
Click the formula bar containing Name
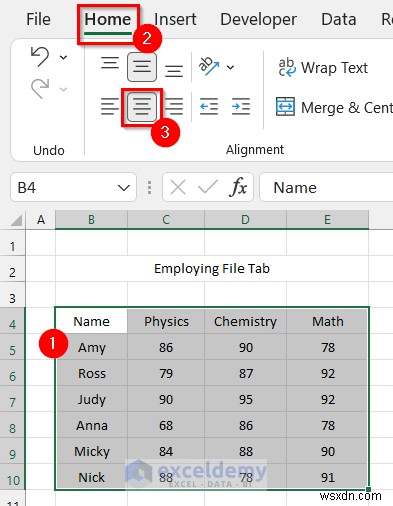pyautogui.click(x=326, y=188)
